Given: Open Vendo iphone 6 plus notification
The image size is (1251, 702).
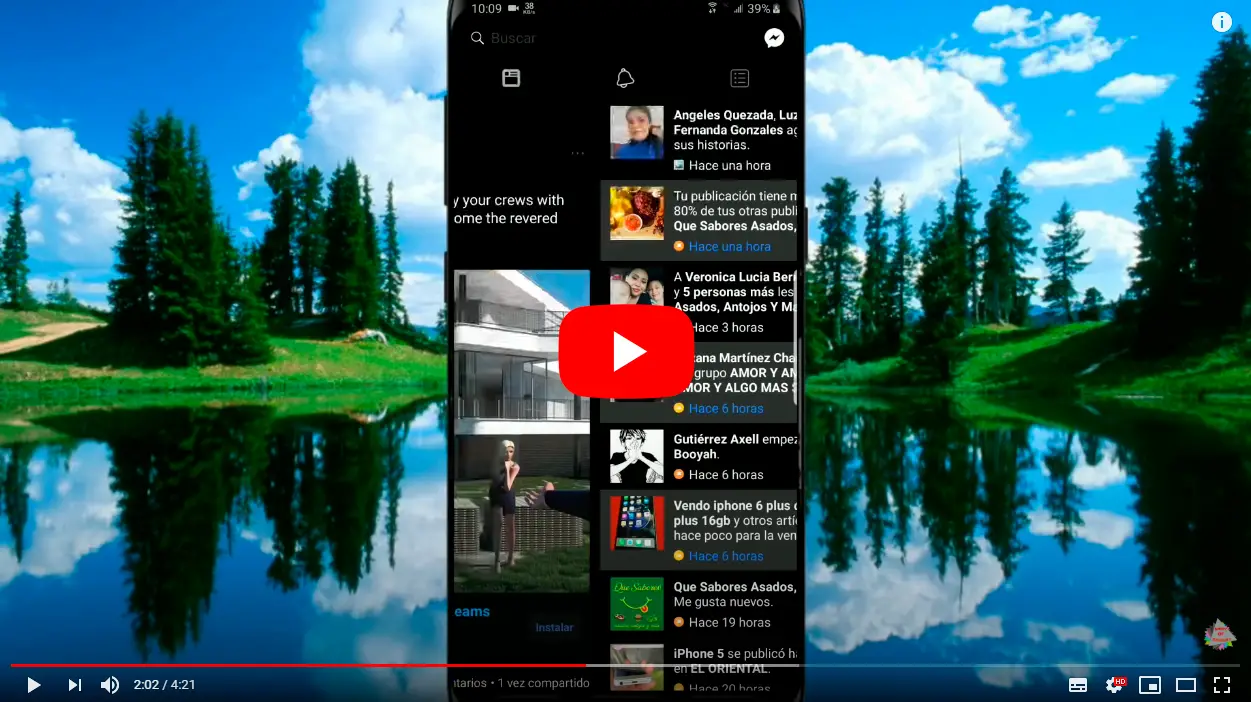Looking at the screenshot, I should 699,530.
